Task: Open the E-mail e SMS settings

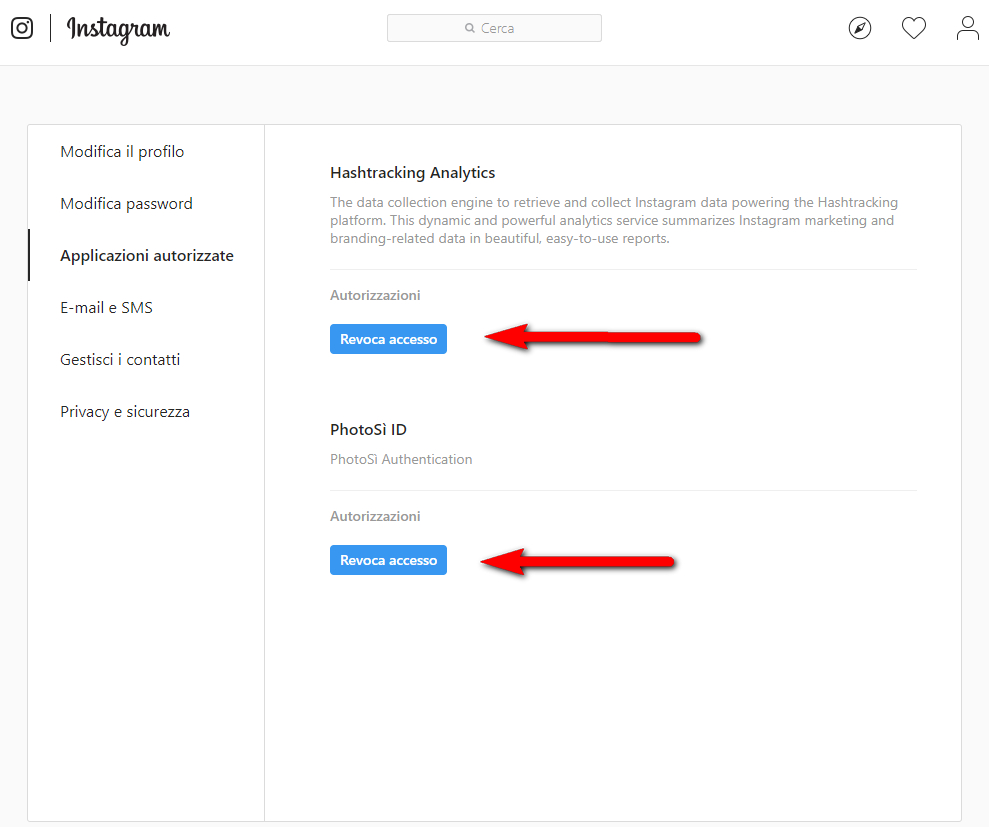Action: pyautogui.click(x=106, y=307)
